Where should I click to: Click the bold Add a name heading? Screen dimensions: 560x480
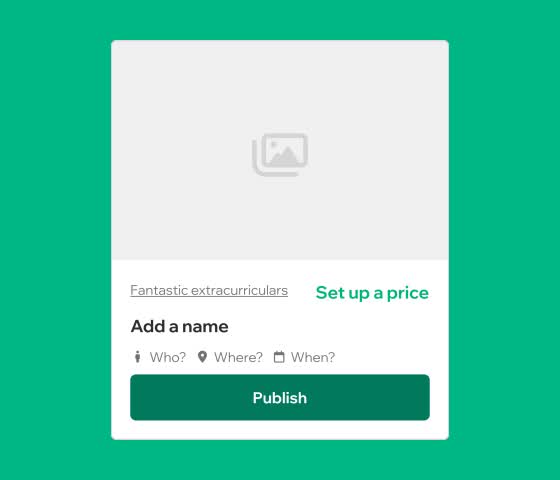click(180, 326)
